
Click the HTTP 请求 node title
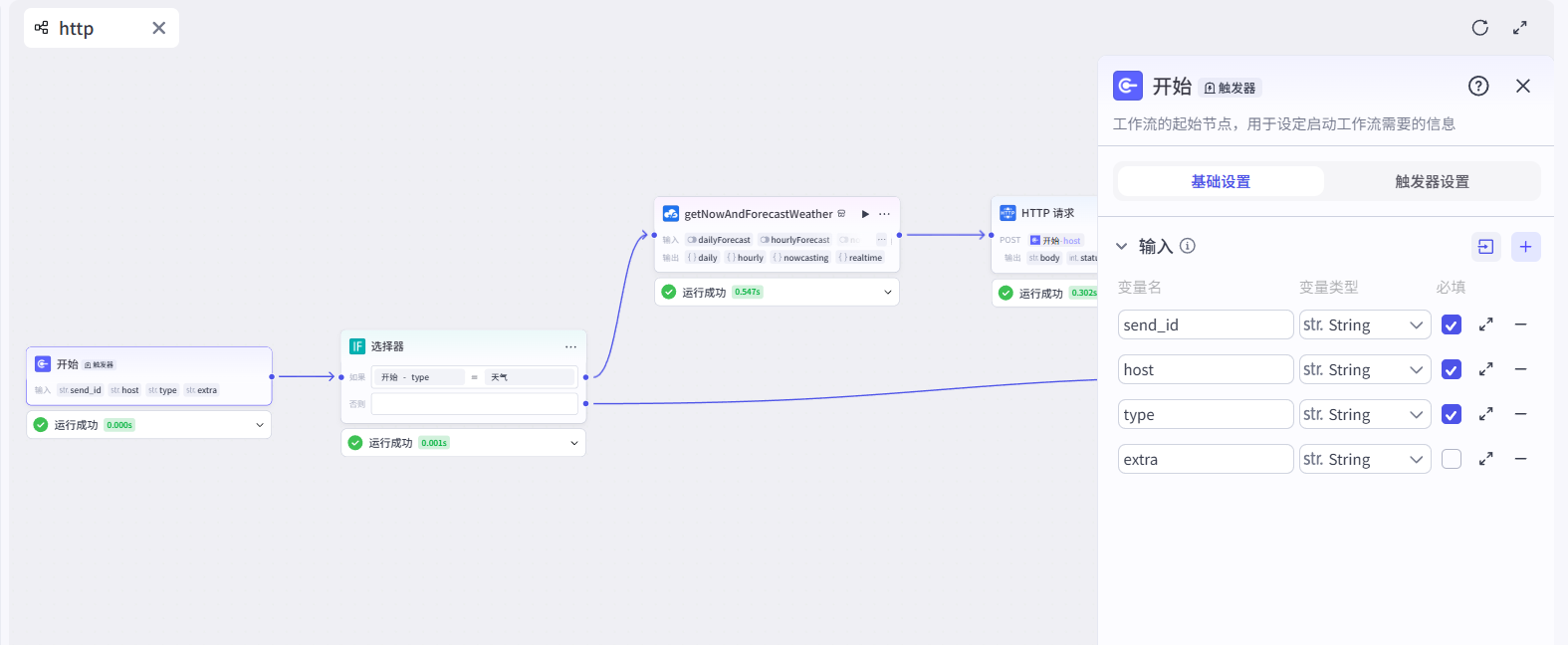click(1047, 213)
